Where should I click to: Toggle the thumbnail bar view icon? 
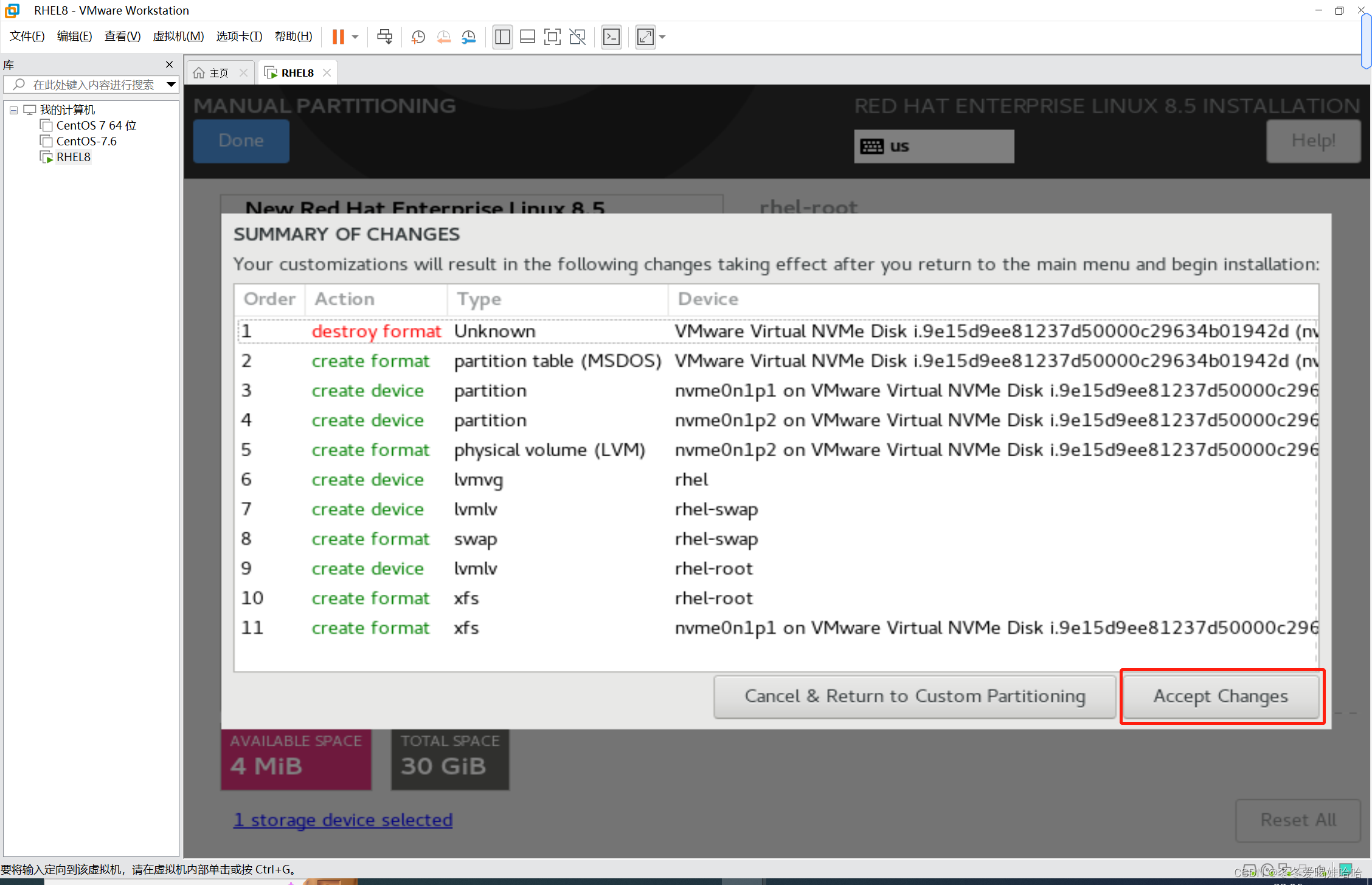527,37
